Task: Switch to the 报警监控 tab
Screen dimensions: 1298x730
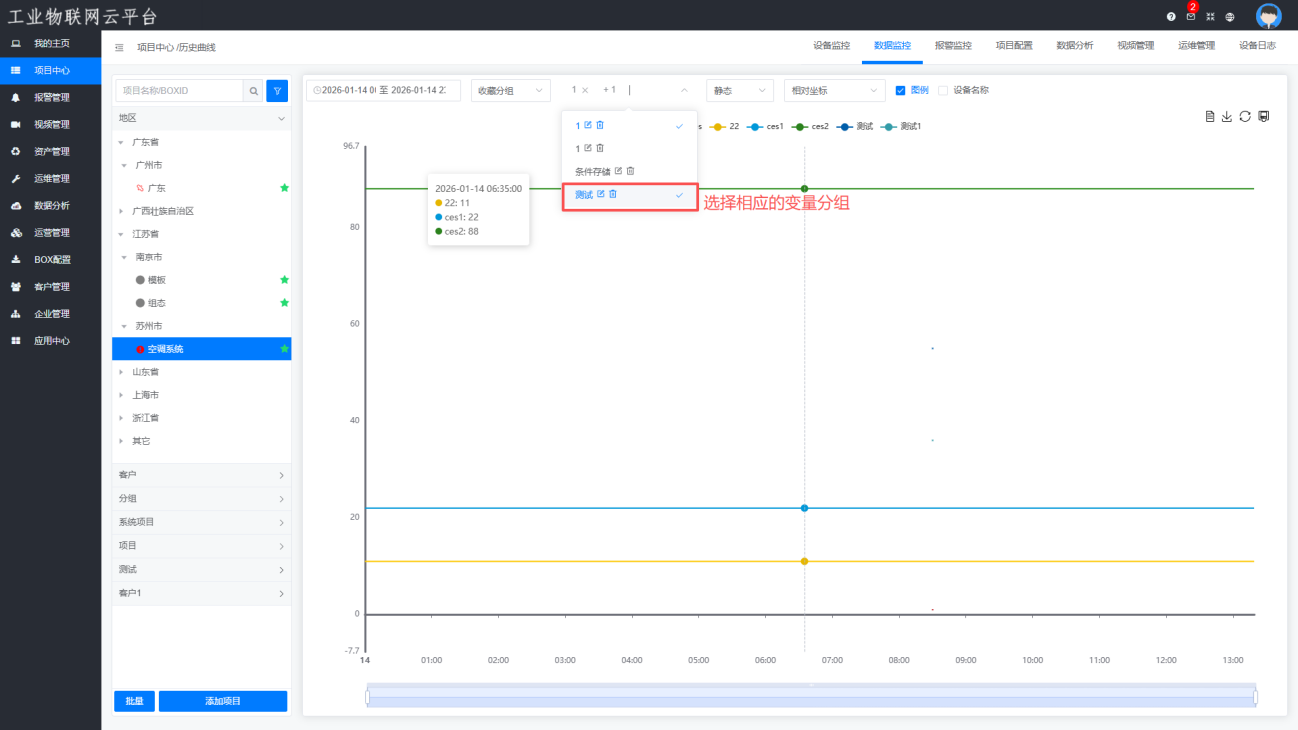Action: point(953,46)
